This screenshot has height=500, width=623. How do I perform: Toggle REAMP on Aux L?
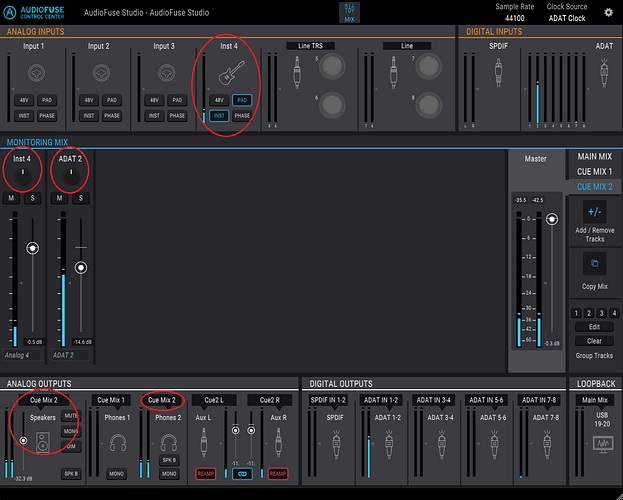coord(206,474)
